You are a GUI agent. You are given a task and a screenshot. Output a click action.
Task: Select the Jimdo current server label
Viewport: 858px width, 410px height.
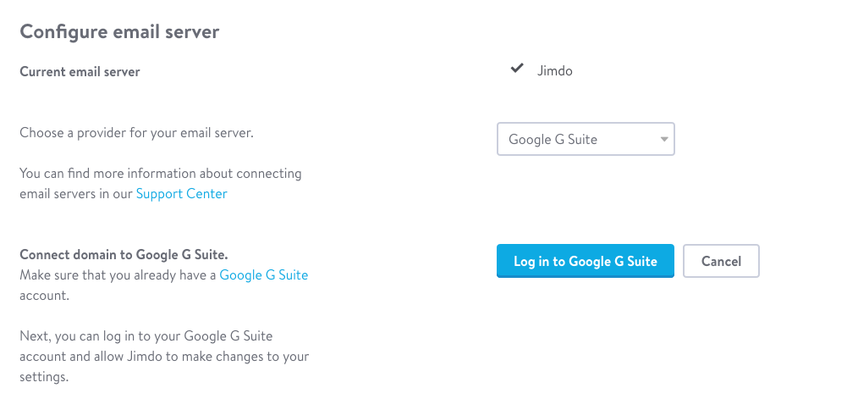555,71
